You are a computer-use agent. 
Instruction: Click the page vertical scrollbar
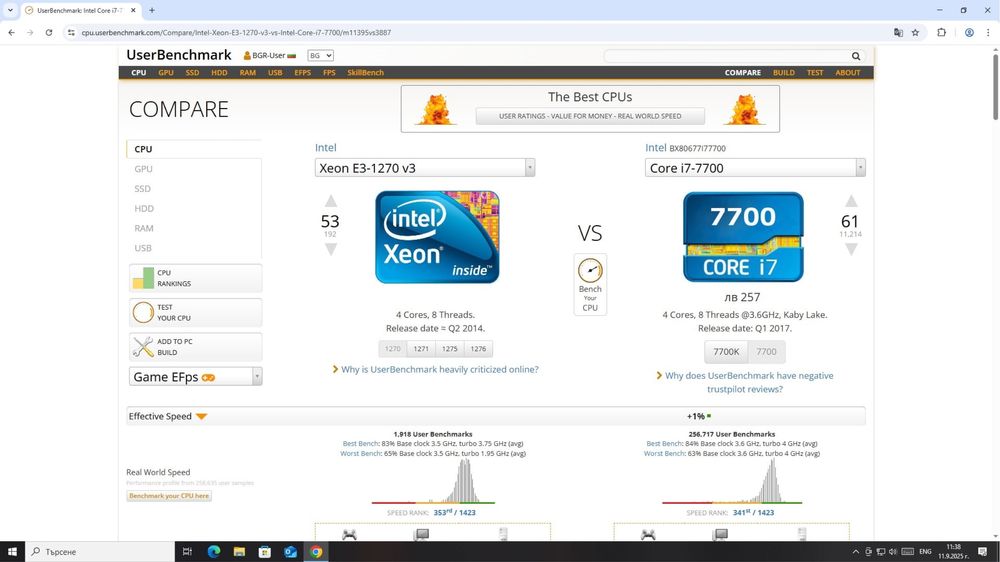pos(995,87)
